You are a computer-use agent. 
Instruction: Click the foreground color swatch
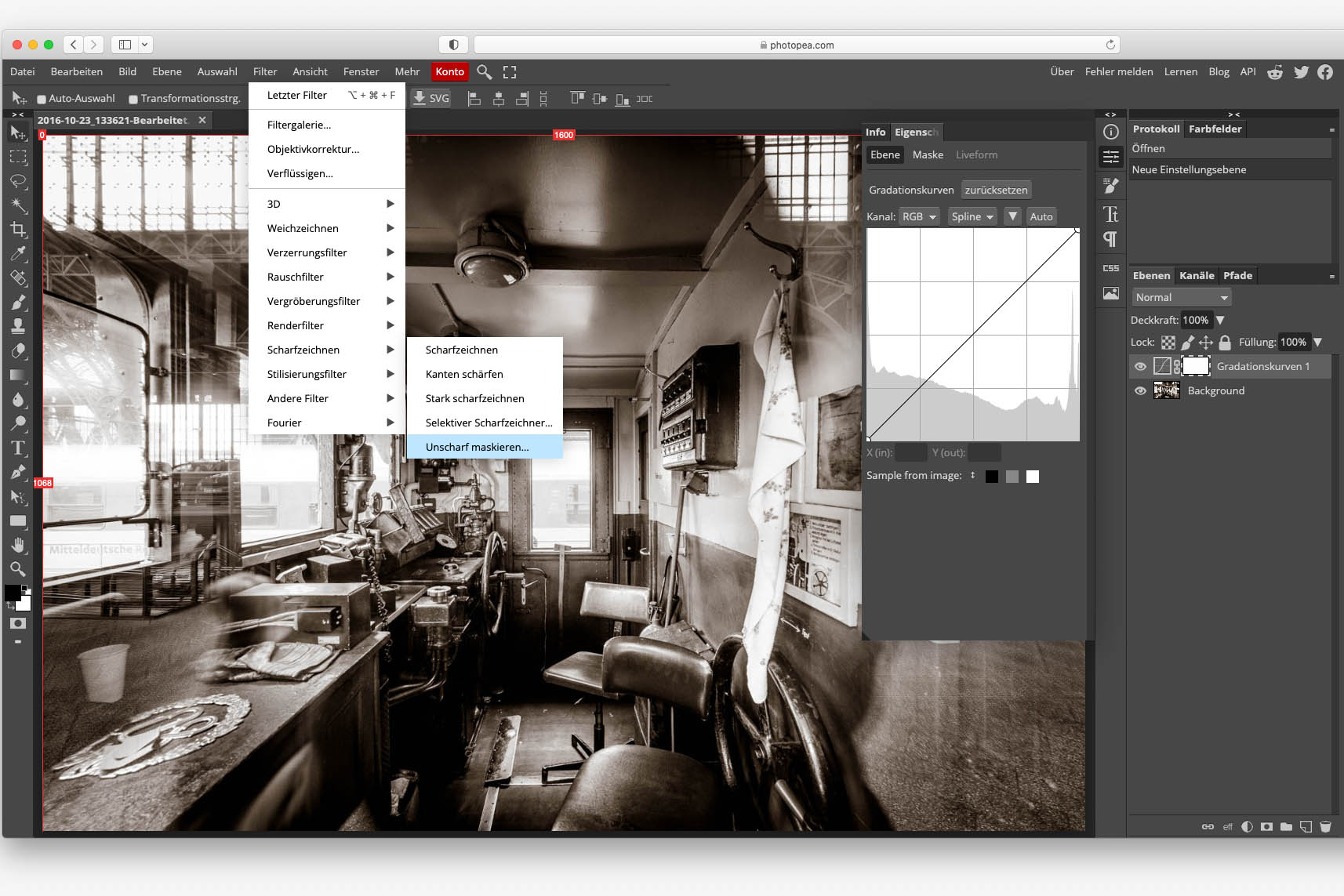[13, 590]
